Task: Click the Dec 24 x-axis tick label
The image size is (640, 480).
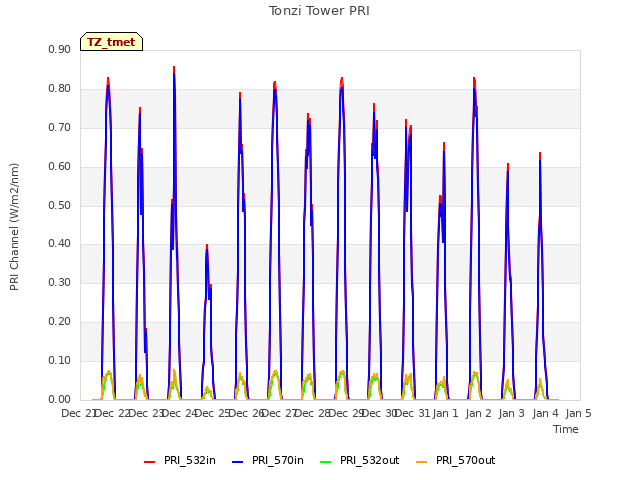Action: click(x=180, y=413)
